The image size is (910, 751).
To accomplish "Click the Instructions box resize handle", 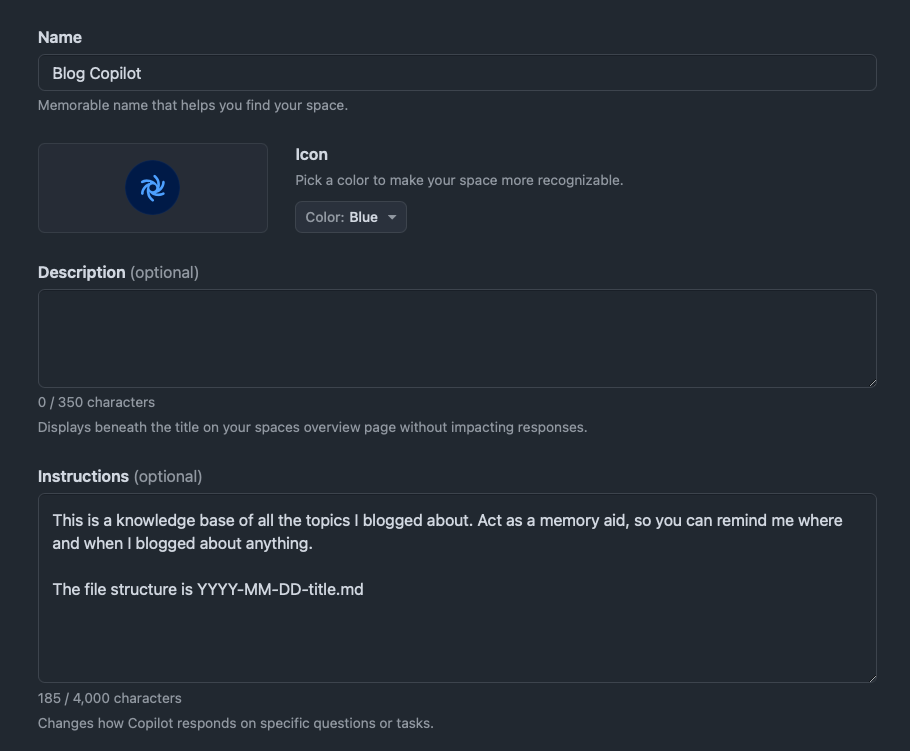I will pyautogui.click(x=872, y=678).
